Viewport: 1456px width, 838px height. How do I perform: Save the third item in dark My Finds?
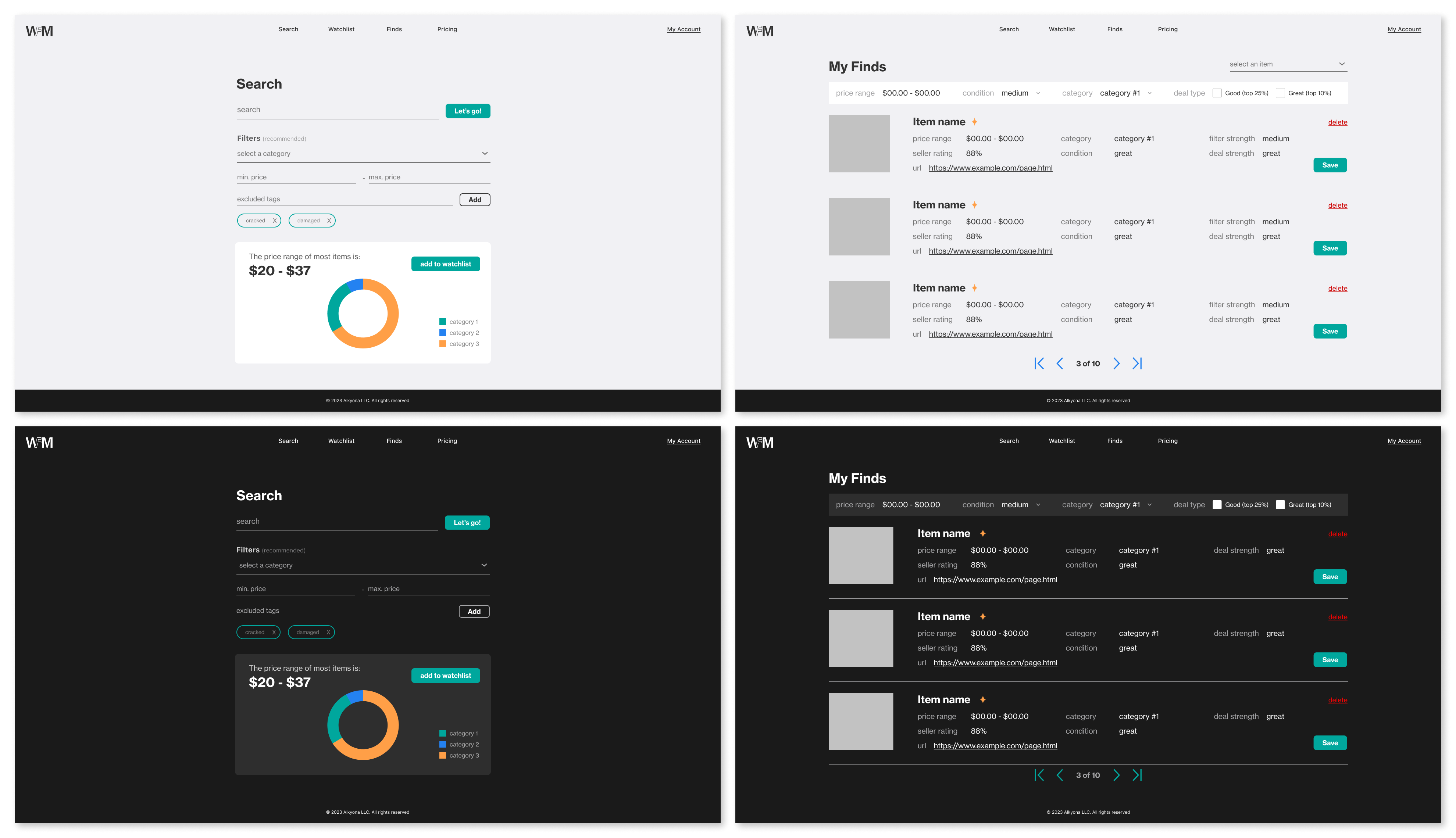click(1330, 743)
